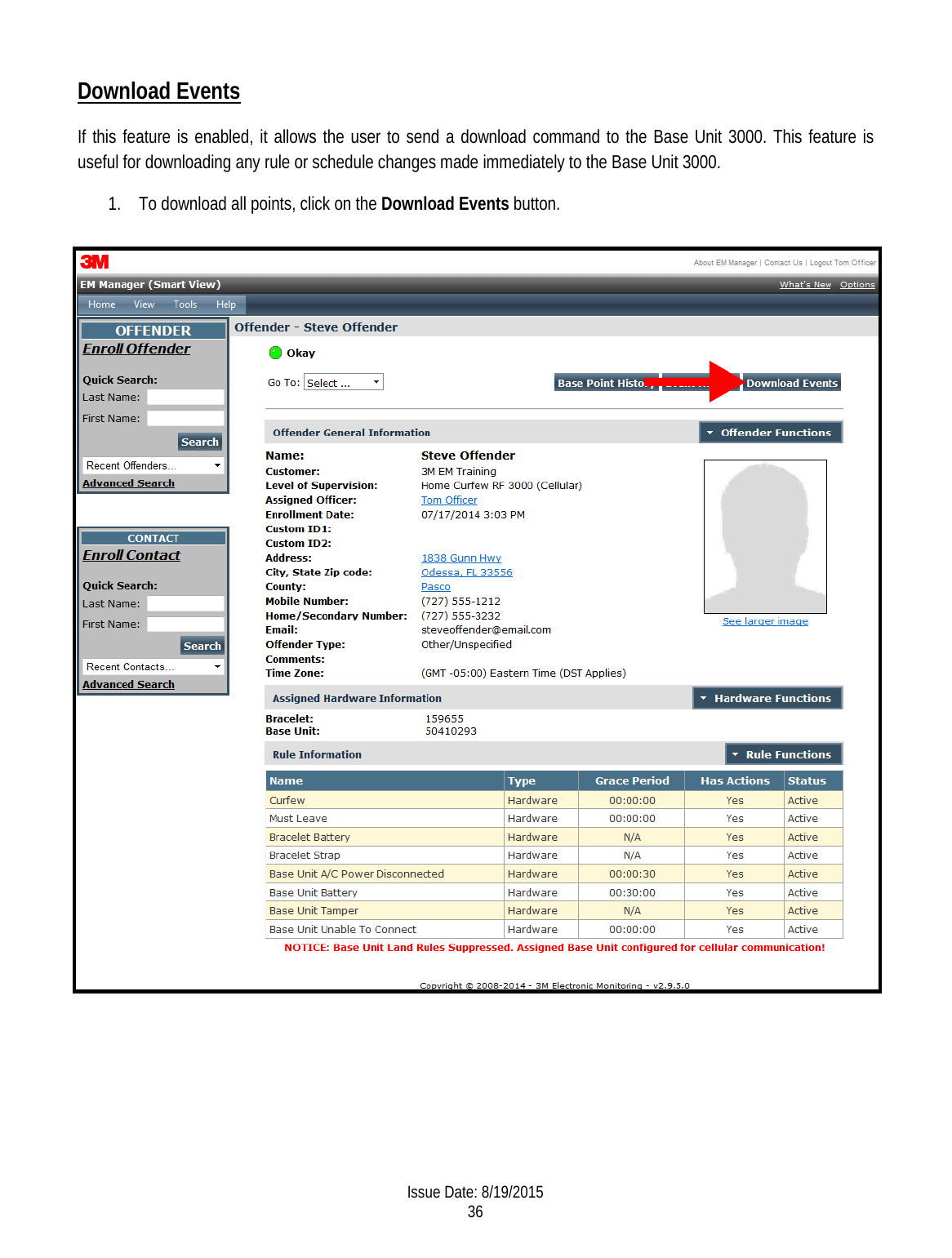952x1258 pixels.
Task: Click the base unit number 50410293
Action: (451, 731)
